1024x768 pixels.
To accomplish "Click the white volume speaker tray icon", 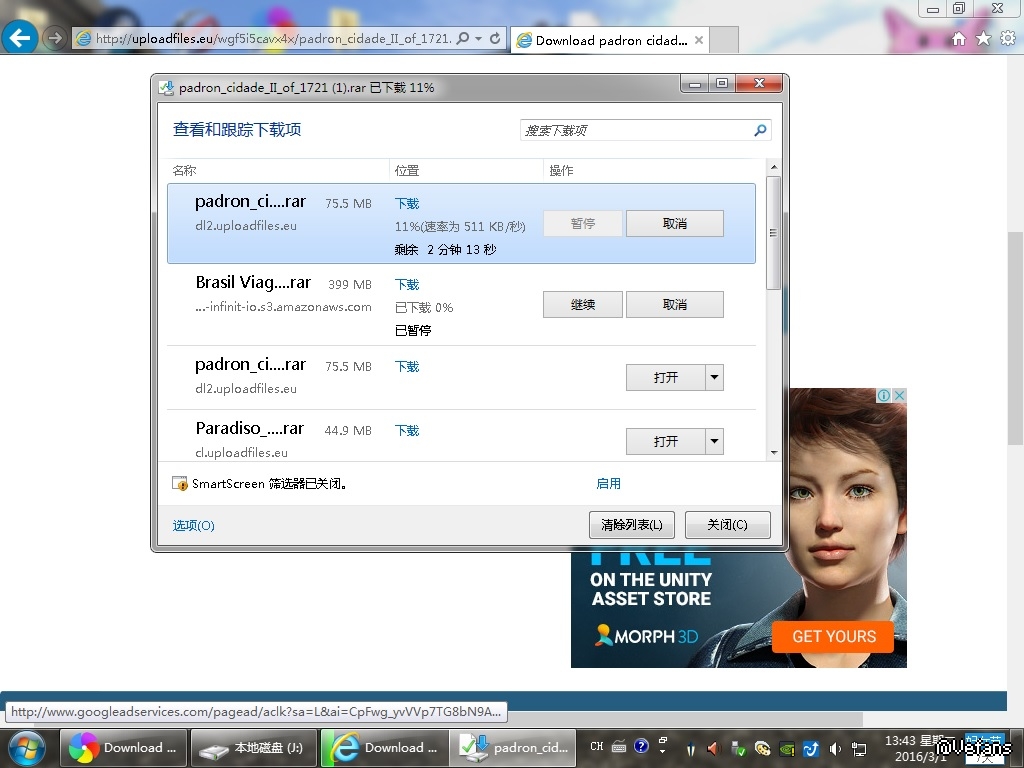I will coord(835,748).
